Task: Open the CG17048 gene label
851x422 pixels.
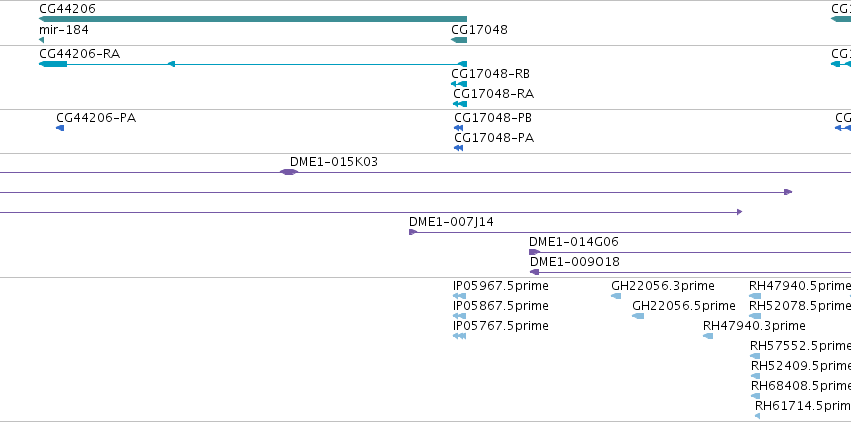Action: point(479,29)
